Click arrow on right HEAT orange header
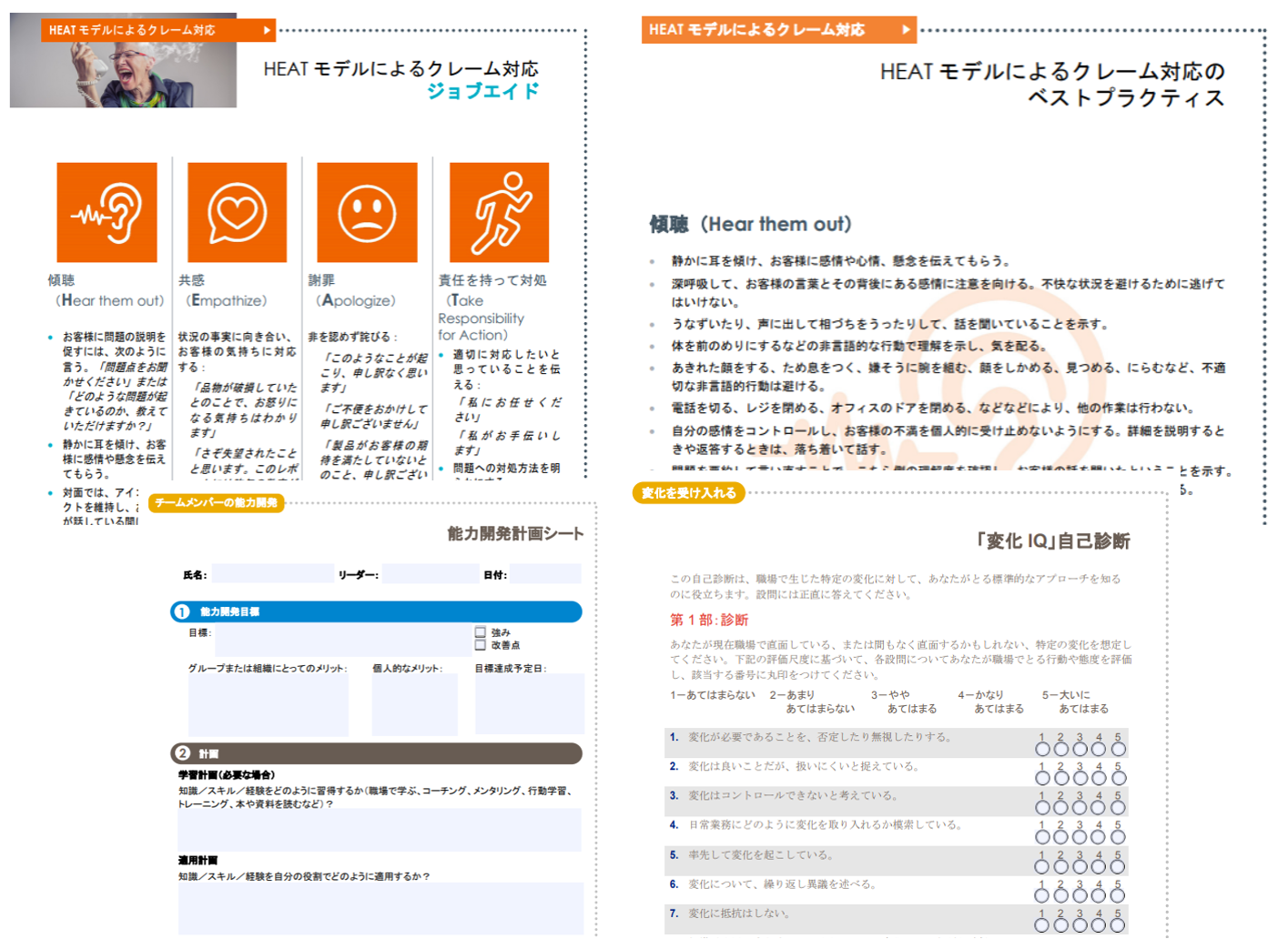The image size is (1288, 939). coord(906,29)
